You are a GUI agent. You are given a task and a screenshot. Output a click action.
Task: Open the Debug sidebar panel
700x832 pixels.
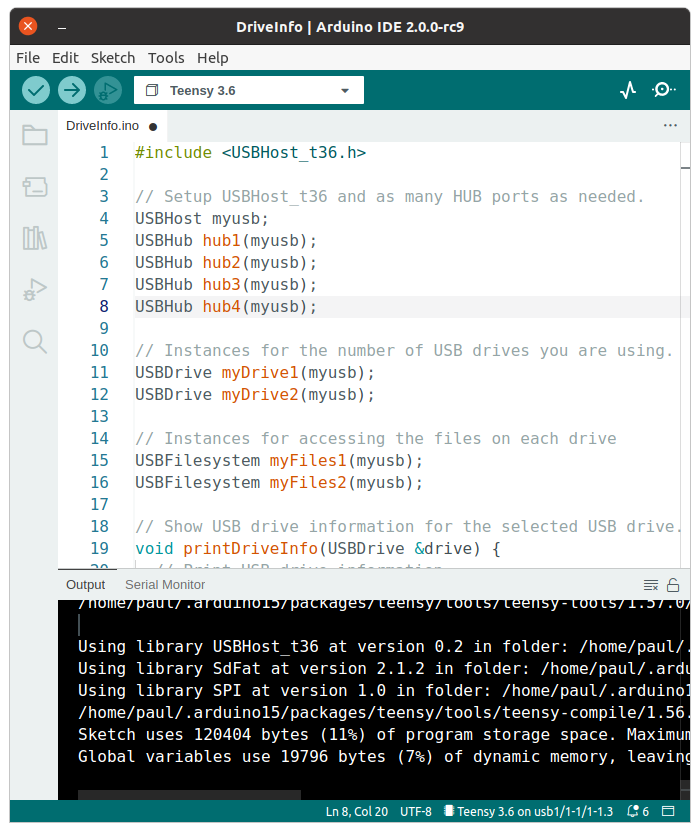(x=35, y=290)
